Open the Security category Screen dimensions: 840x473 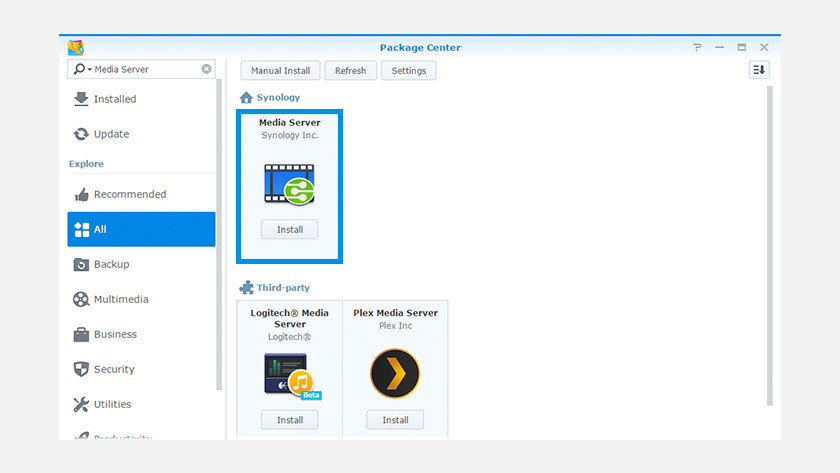(141, 369)
